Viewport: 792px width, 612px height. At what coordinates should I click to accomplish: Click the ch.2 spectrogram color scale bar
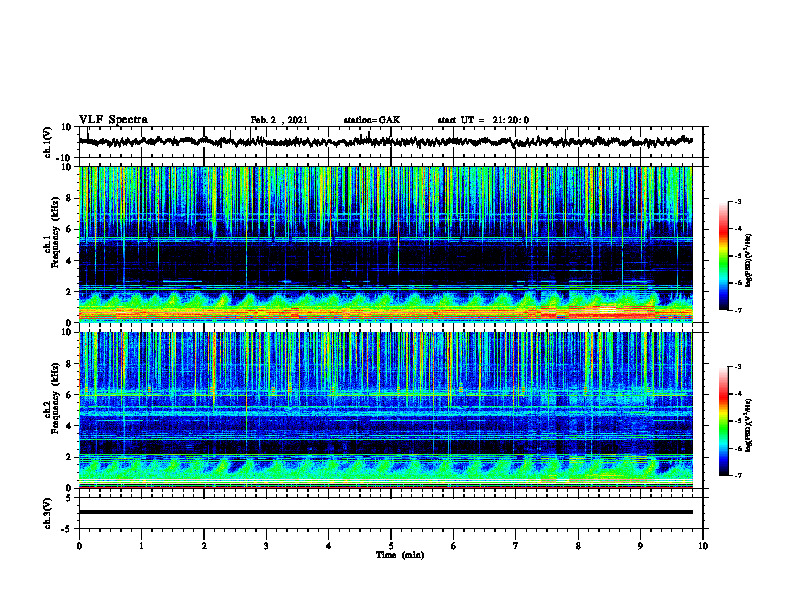(x=724, y=421)
